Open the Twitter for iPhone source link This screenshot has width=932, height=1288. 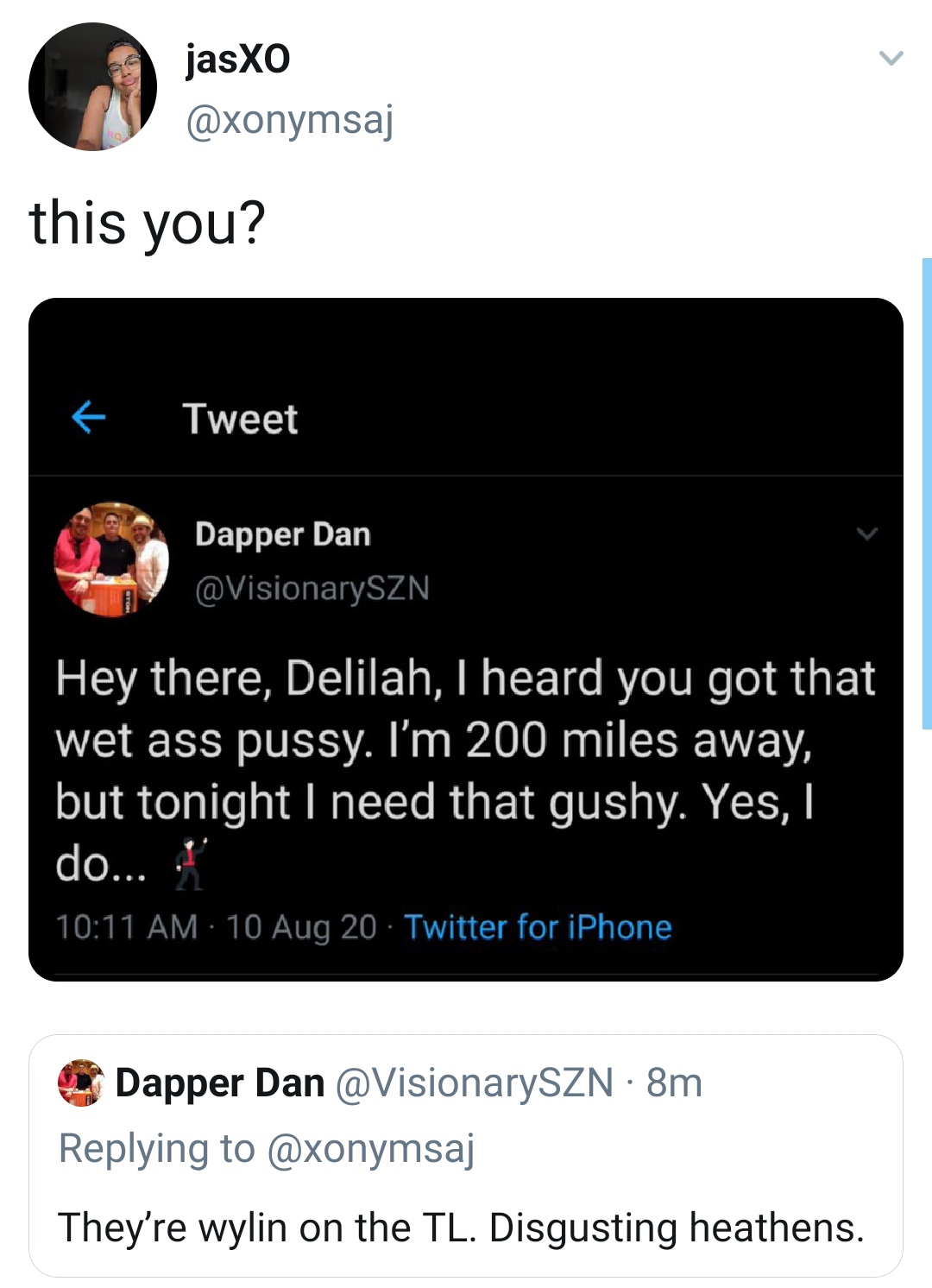click(538, 927)
